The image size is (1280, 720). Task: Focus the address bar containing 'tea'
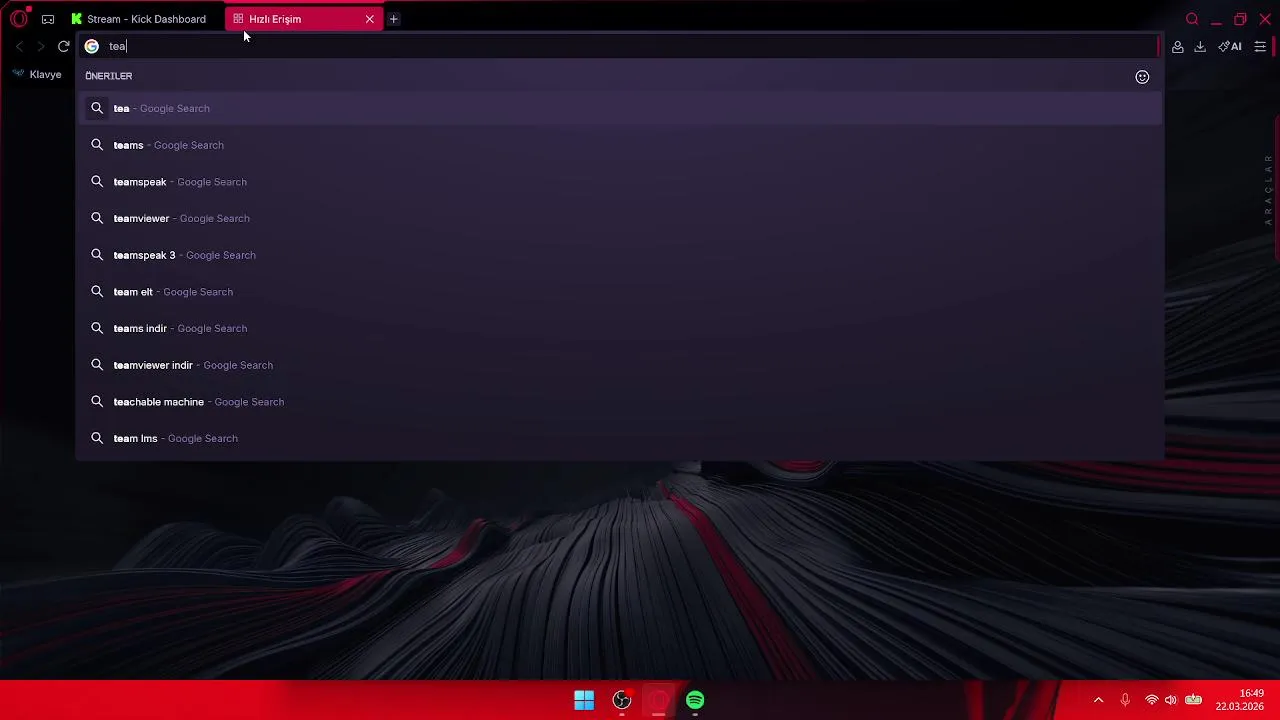(620, 46)
